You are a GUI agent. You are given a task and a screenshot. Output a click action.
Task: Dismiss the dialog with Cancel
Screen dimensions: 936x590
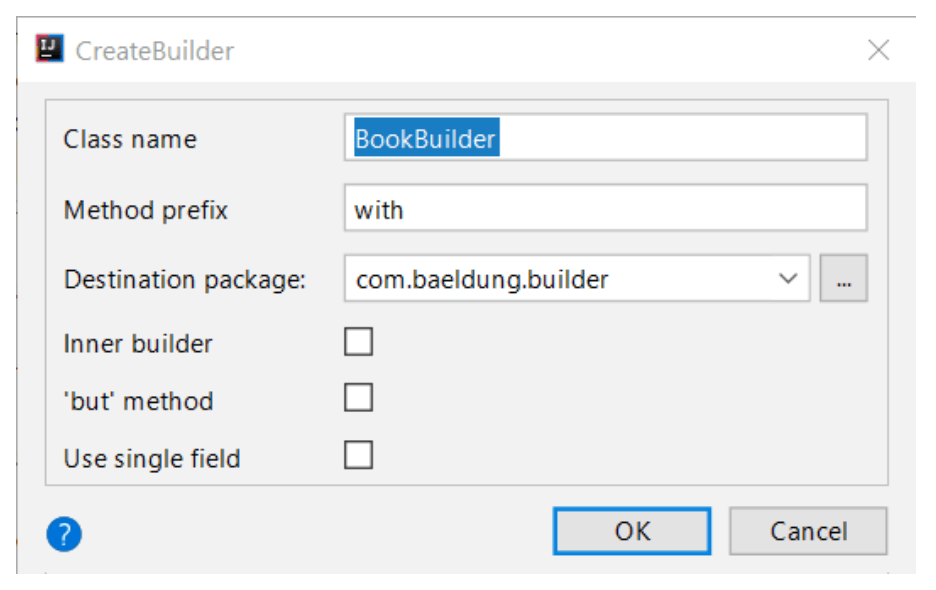click(808, 531)
